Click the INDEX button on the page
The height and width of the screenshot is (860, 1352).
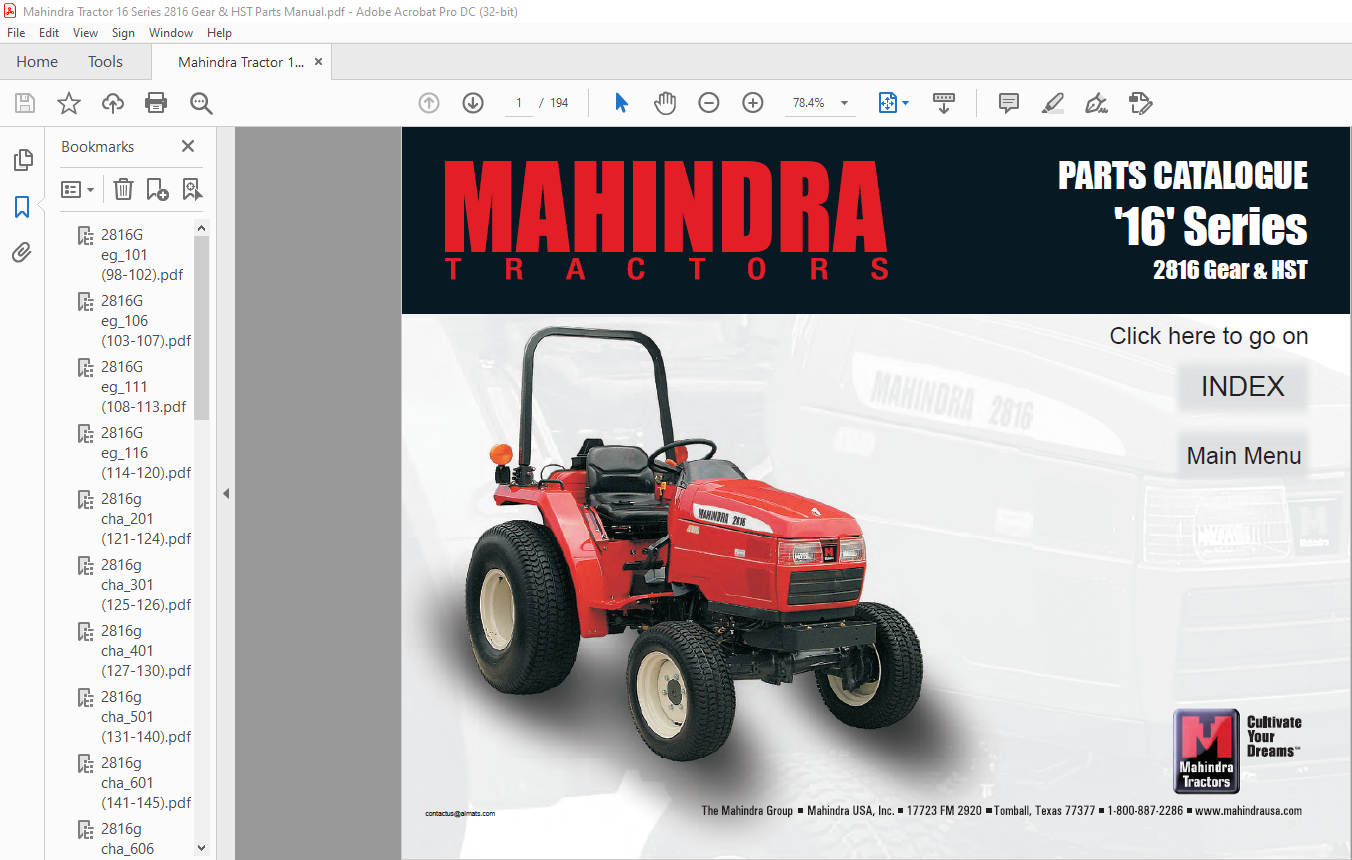(x=1242, y=386)
